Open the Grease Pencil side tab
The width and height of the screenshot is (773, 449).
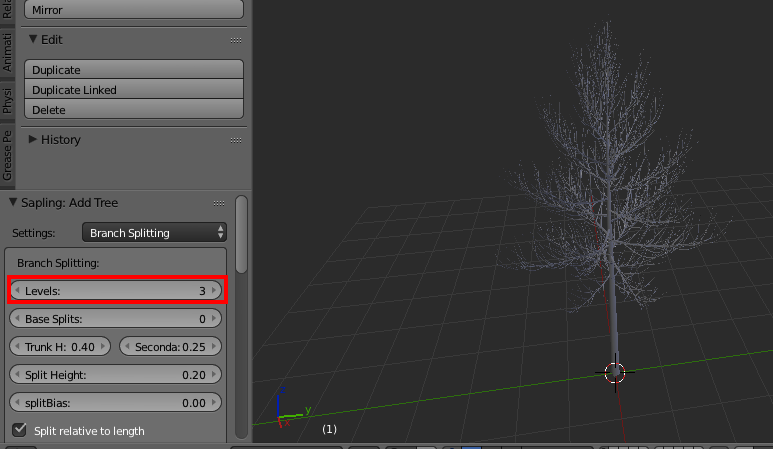(x=7, y=155)
